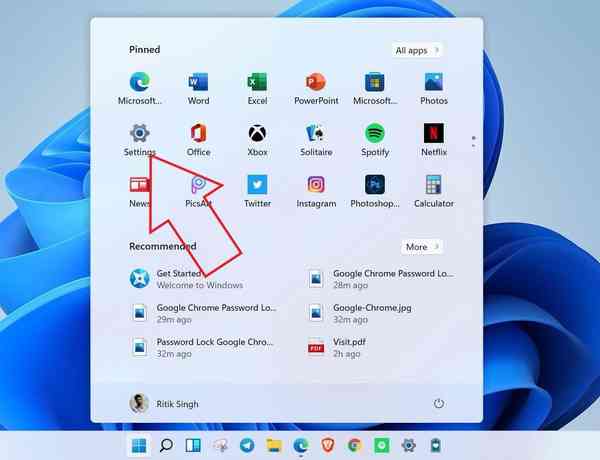The height and width of the screenshot is (460, 600).
Task: Open Telegram from the taskbar
Action: click(x=247, y=445)
